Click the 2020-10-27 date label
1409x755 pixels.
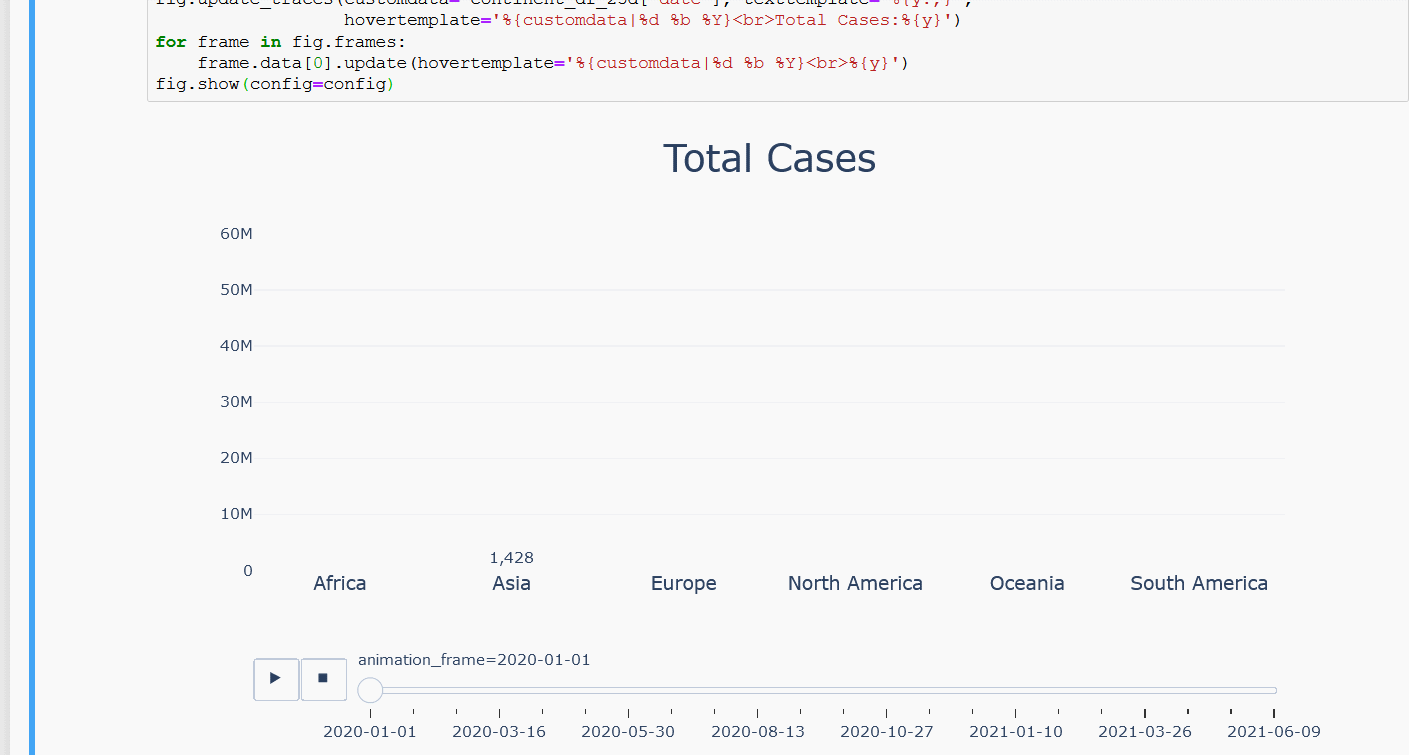pyautogui.click(x=886, y=731)
